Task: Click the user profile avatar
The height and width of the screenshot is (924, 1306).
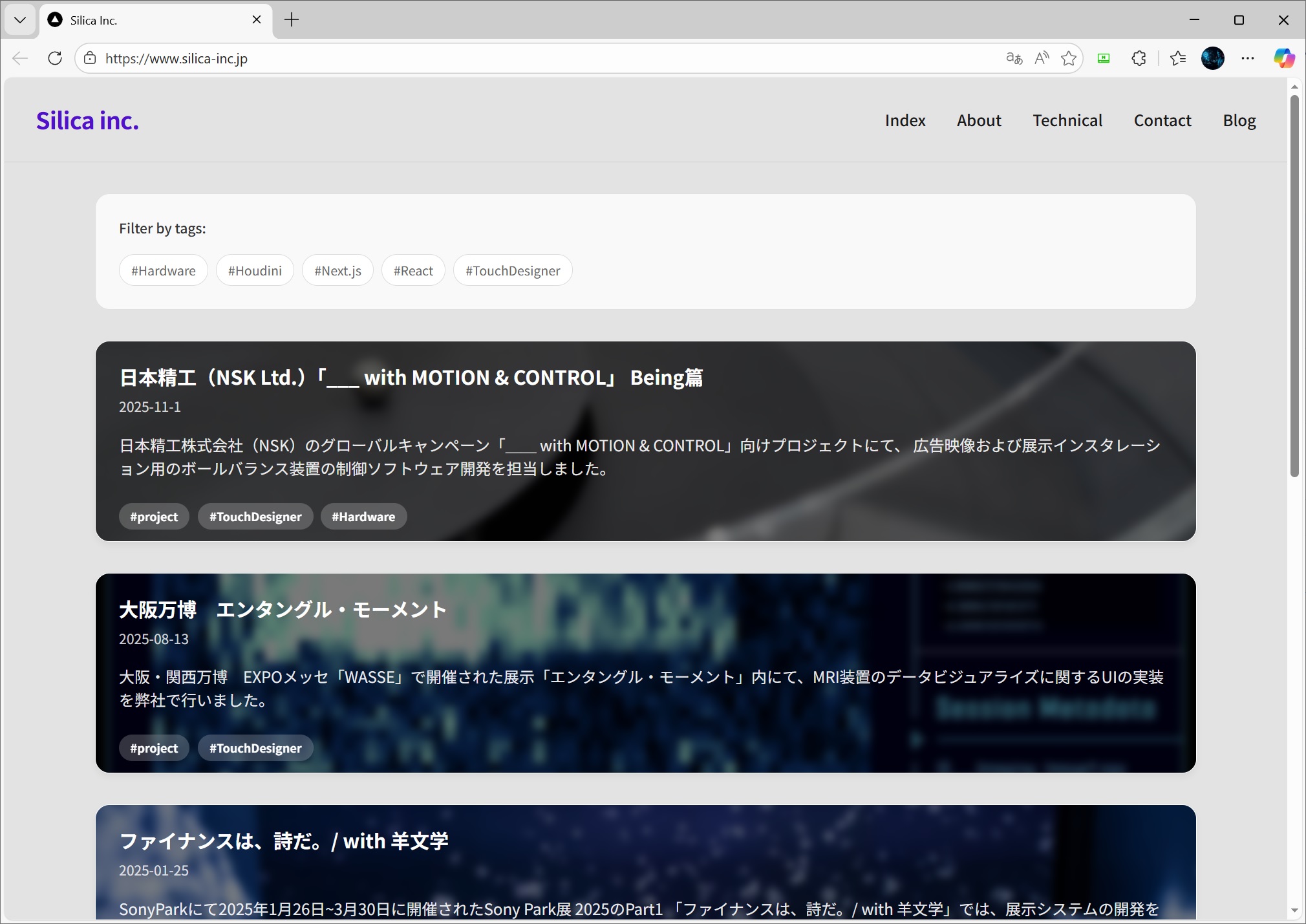Action: tap(1213, 58)
